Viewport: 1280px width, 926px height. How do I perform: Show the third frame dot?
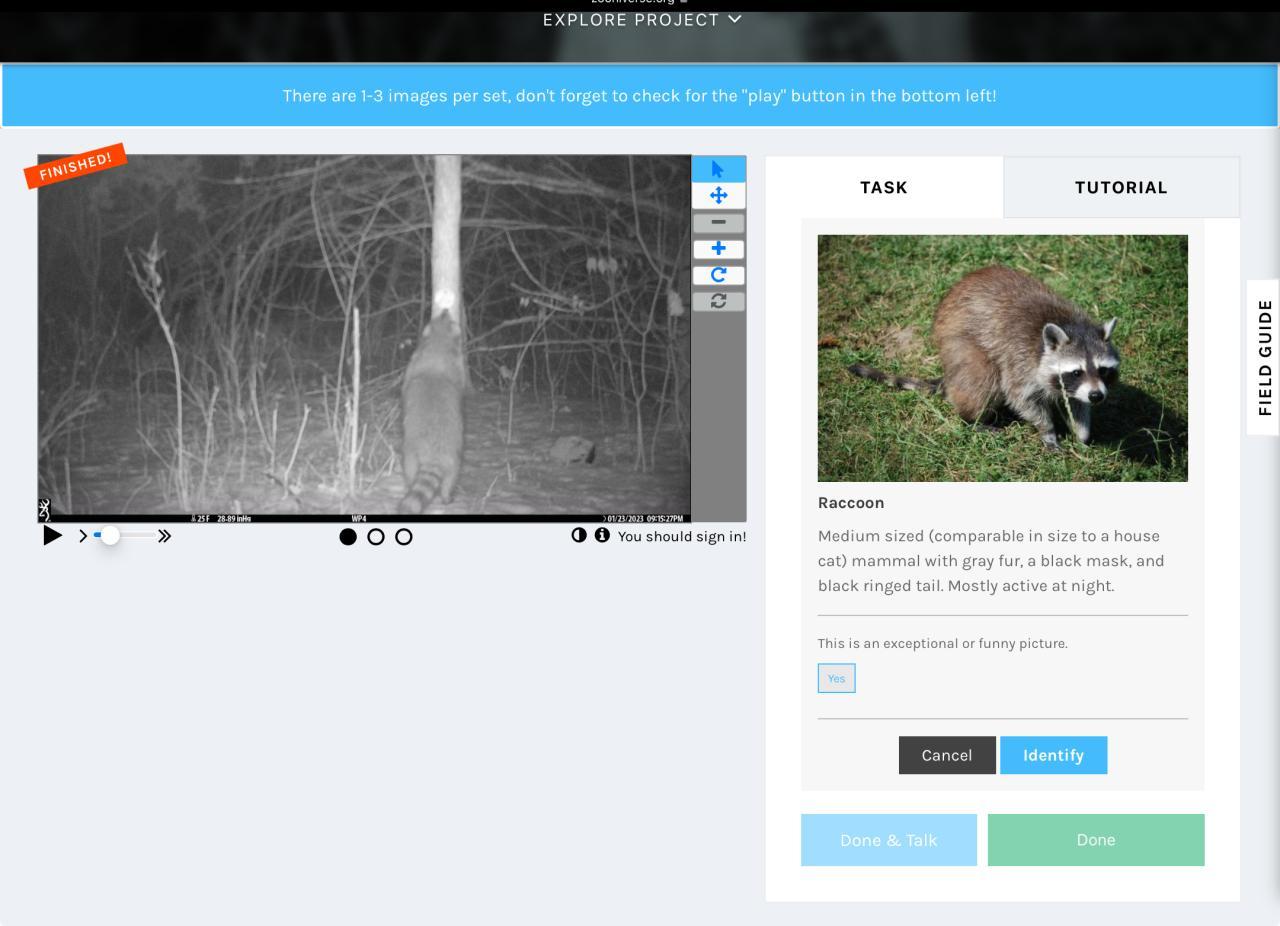click(x=404, y=537)
